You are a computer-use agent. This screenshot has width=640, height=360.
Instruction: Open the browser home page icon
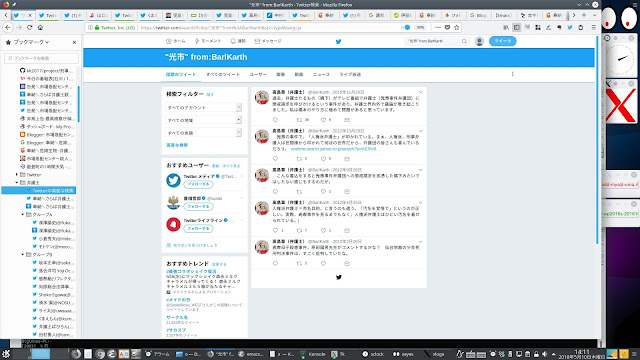pyautogui.click(x=40, y=27)
